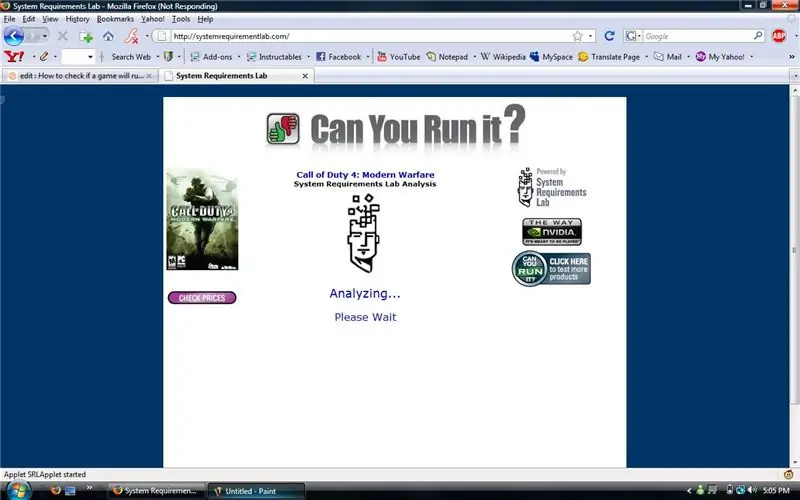Click the Can You Run It thumbs logo

pyautogui.click(x=283, y=129)
